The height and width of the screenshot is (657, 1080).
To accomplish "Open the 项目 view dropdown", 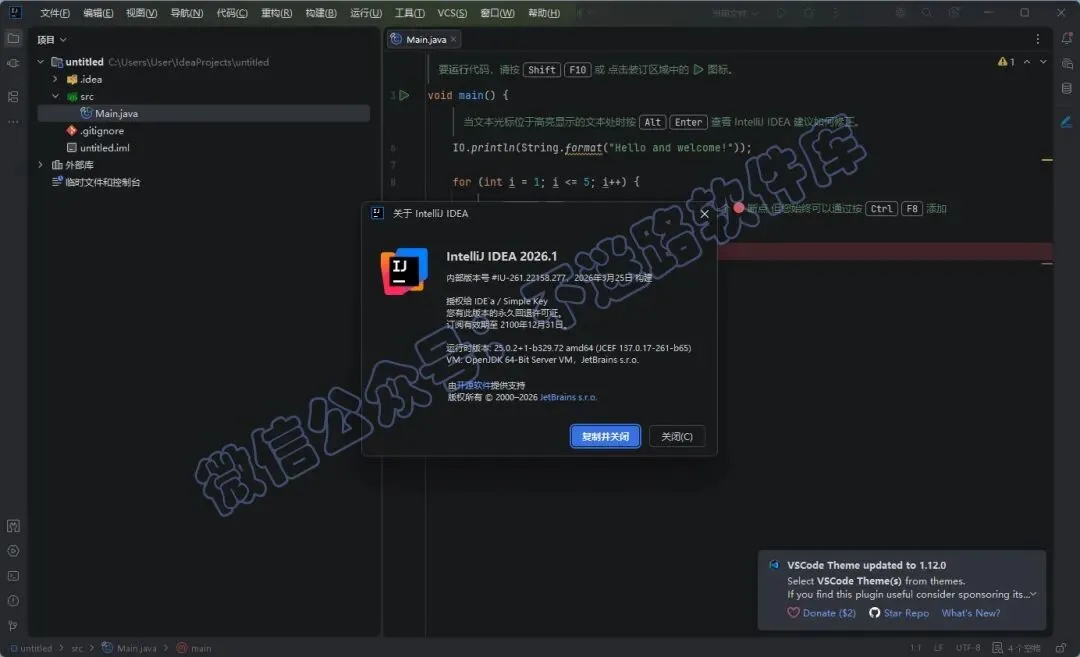I will (x=52, y=39).
